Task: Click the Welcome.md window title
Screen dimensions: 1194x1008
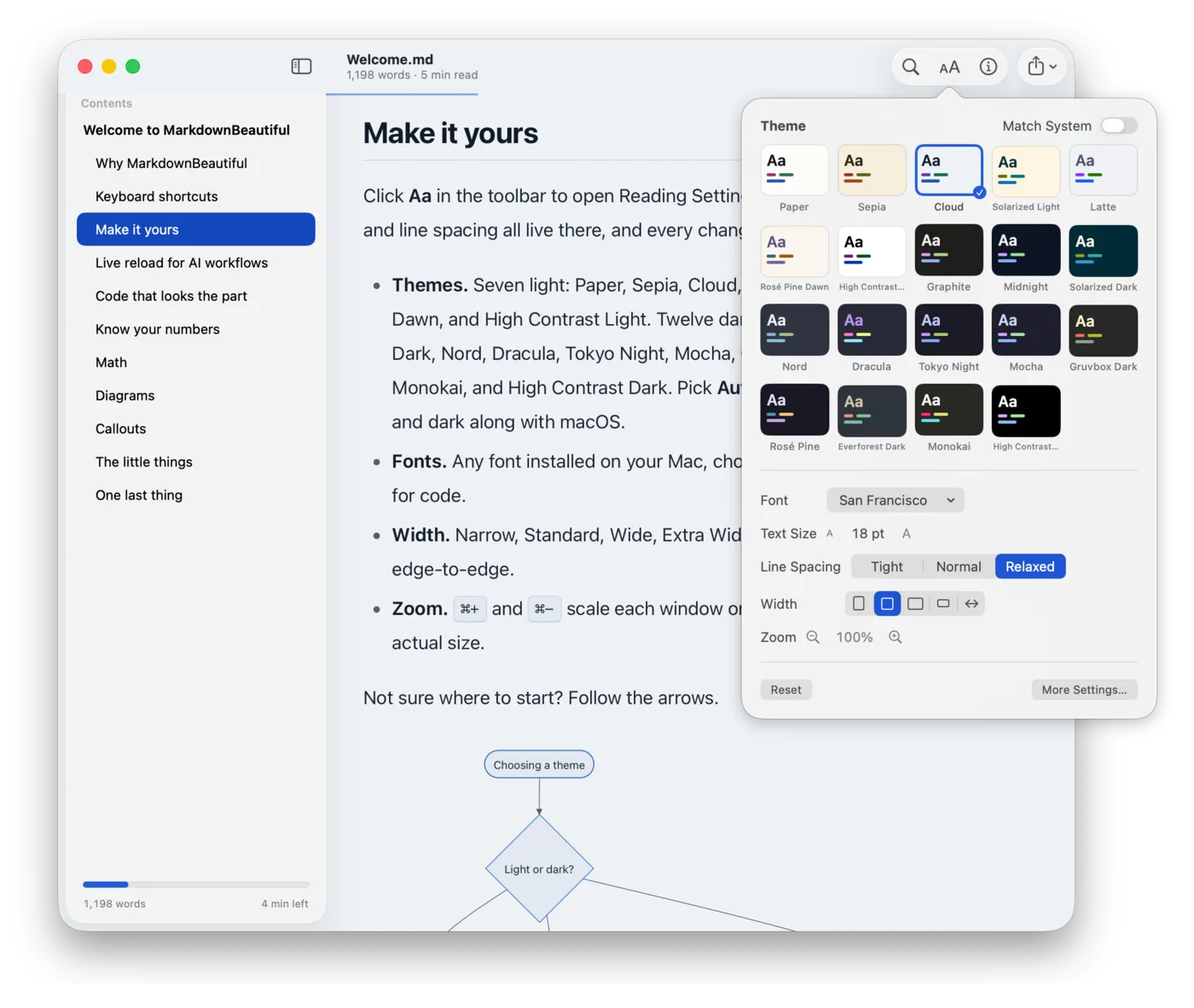Action: coord(390,59)
